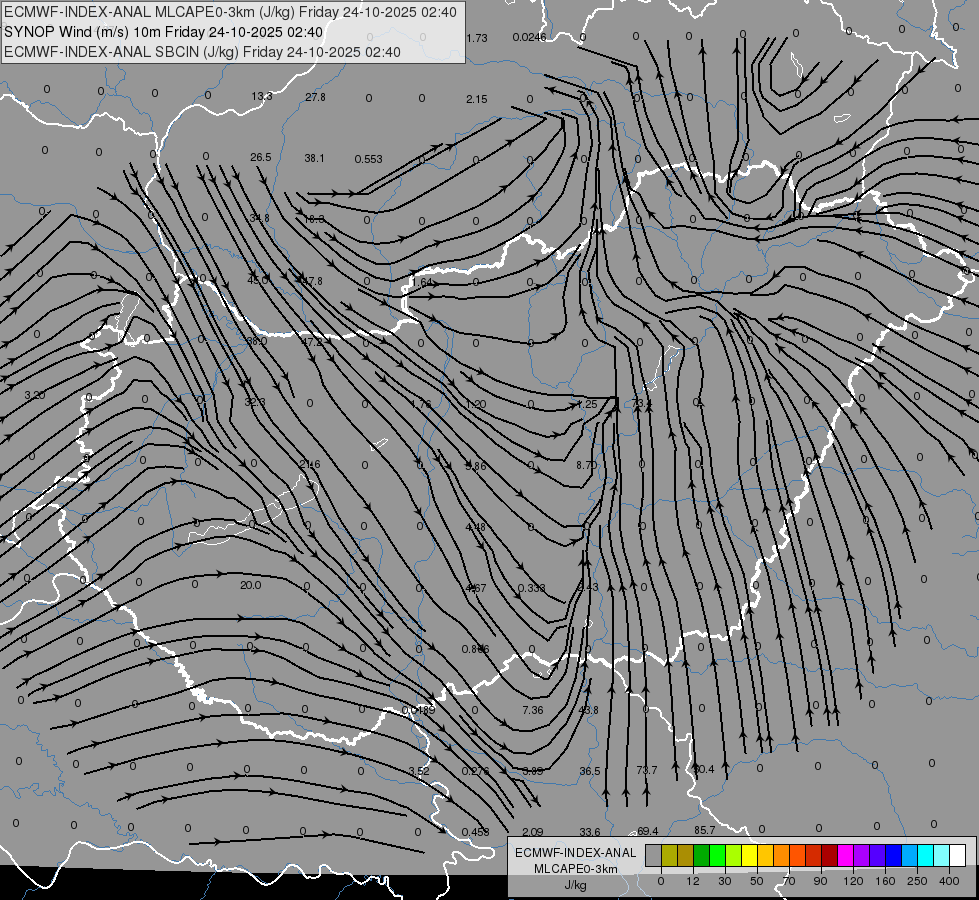979x900 pixels.
Task: Click the gray swatch in the MLCAPE legend
Action: 653,855
